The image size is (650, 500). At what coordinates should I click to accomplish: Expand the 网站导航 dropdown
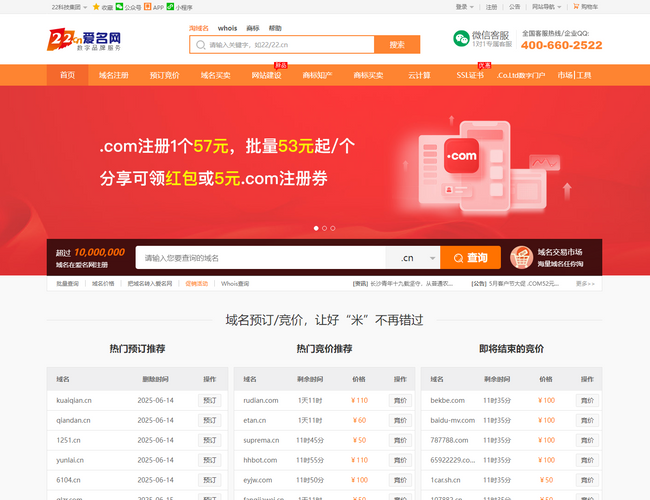pos(546,7)
